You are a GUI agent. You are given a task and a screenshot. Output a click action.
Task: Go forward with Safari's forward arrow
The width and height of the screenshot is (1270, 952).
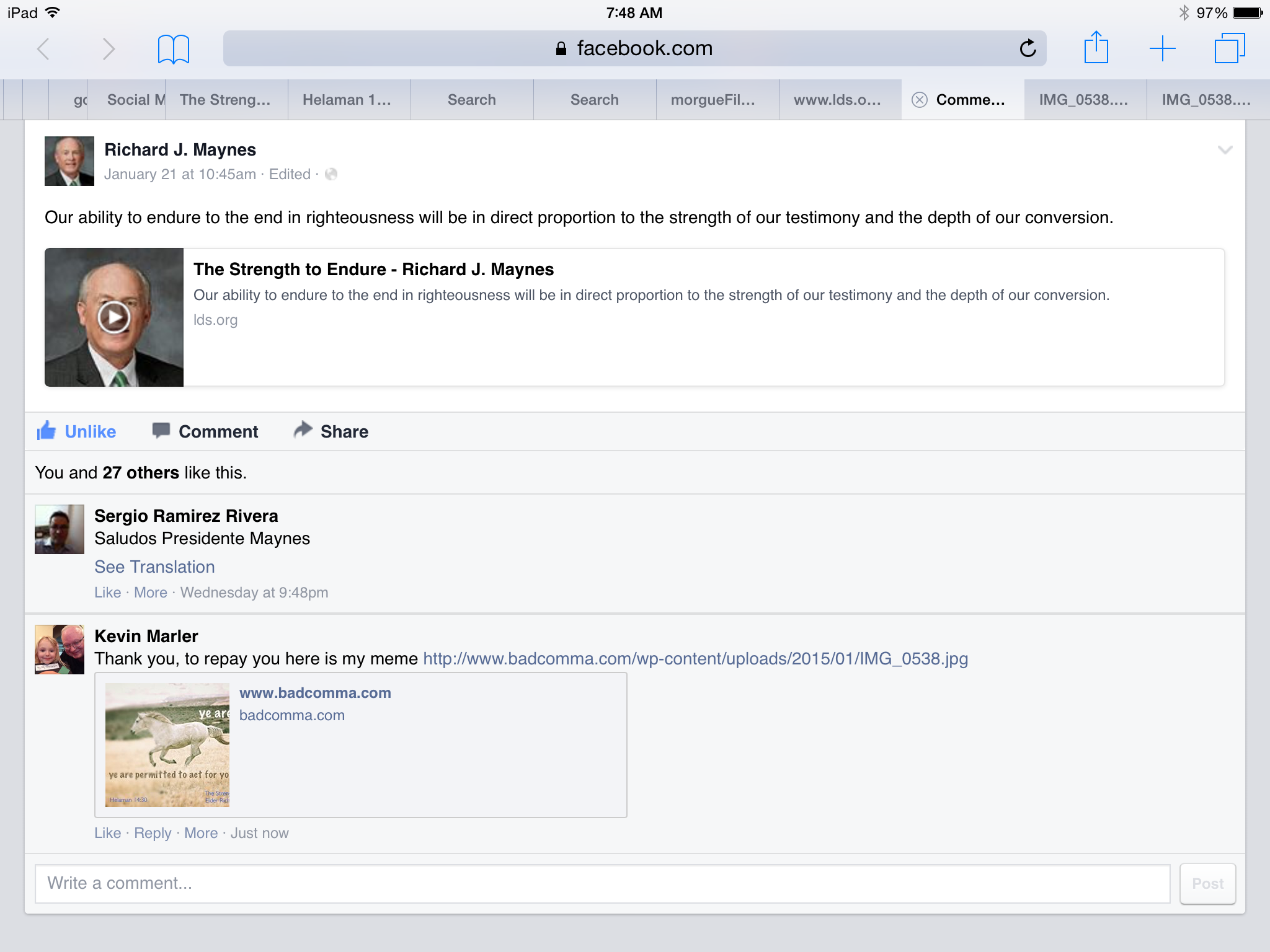tap(109, 48)
